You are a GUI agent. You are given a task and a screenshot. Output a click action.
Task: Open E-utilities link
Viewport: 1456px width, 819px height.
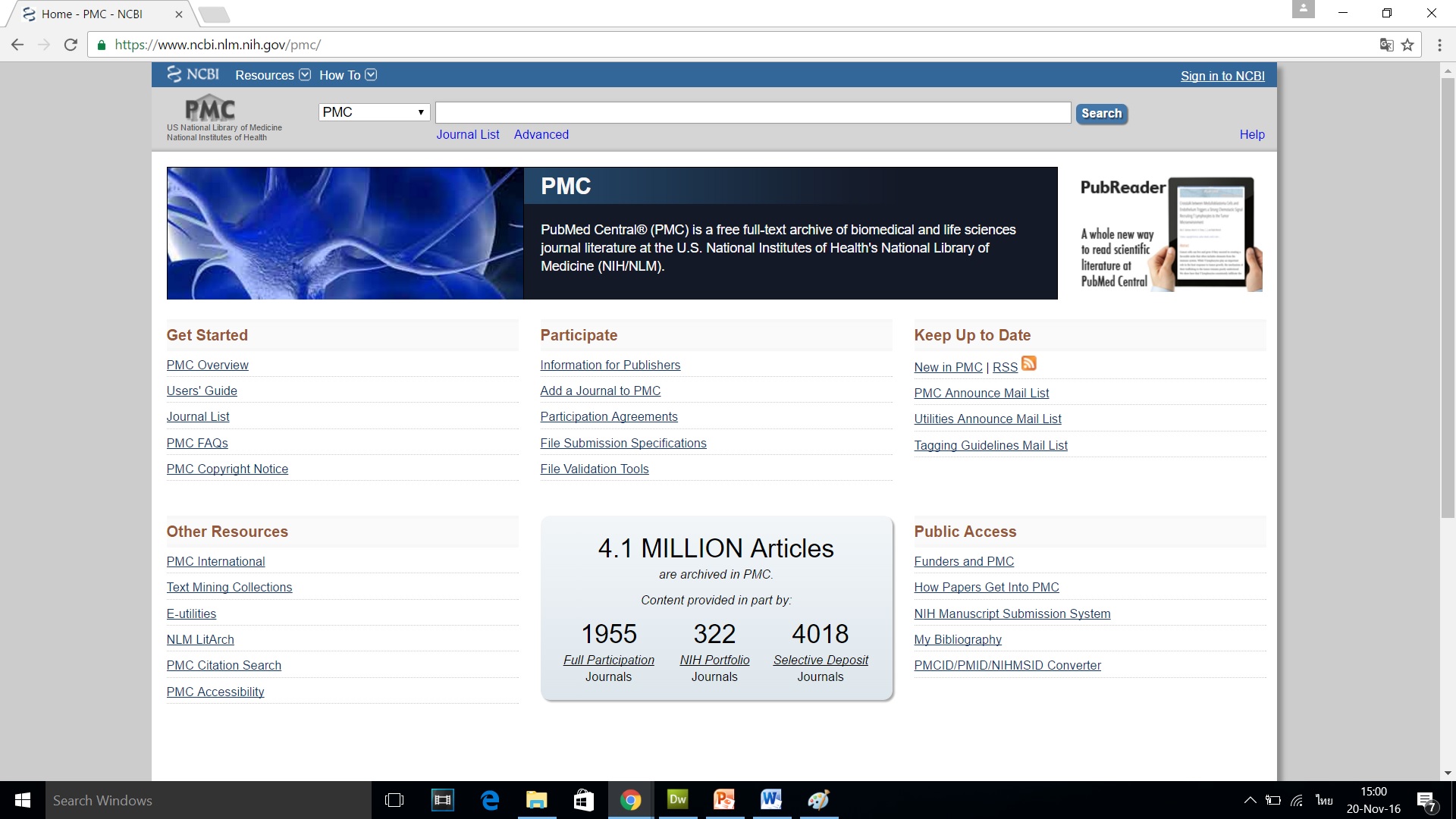click(191, 613)
